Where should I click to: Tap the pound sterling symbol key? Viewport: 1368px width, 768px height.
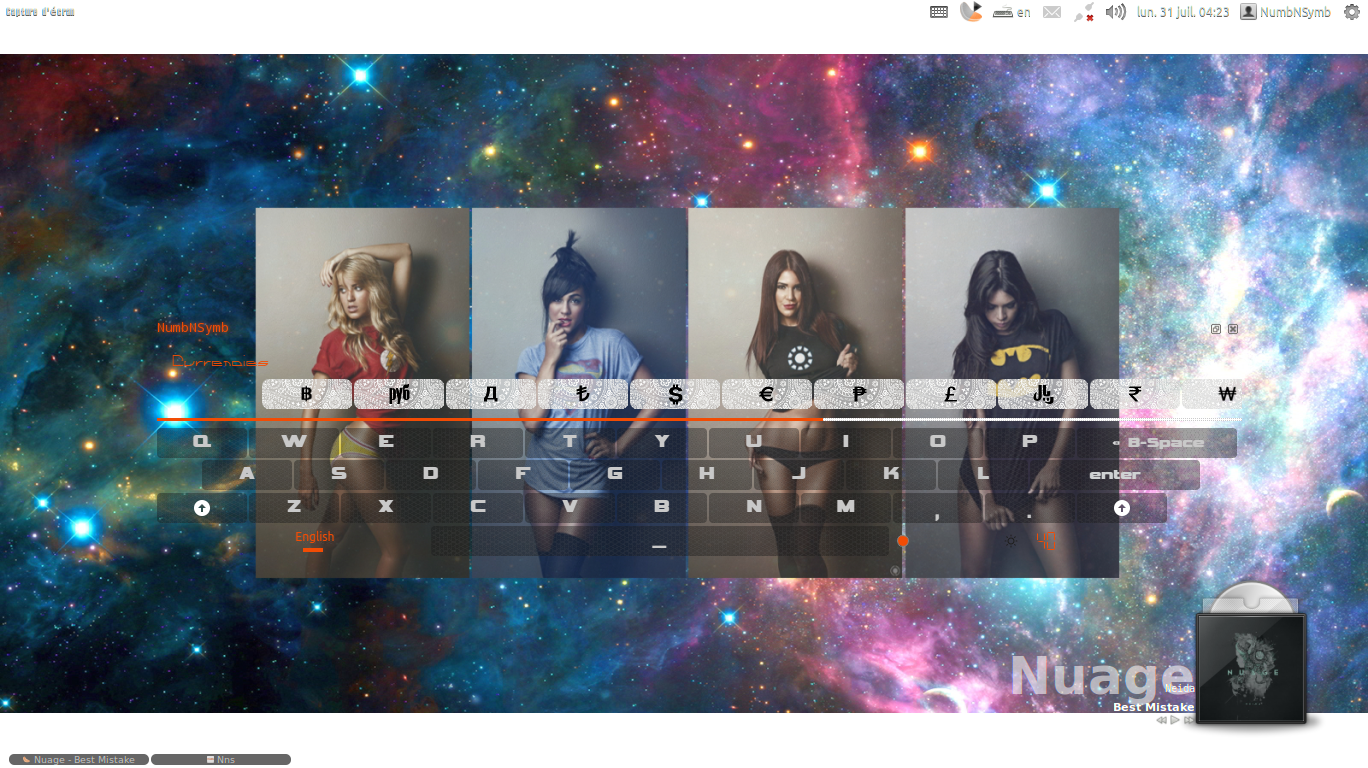950,394
